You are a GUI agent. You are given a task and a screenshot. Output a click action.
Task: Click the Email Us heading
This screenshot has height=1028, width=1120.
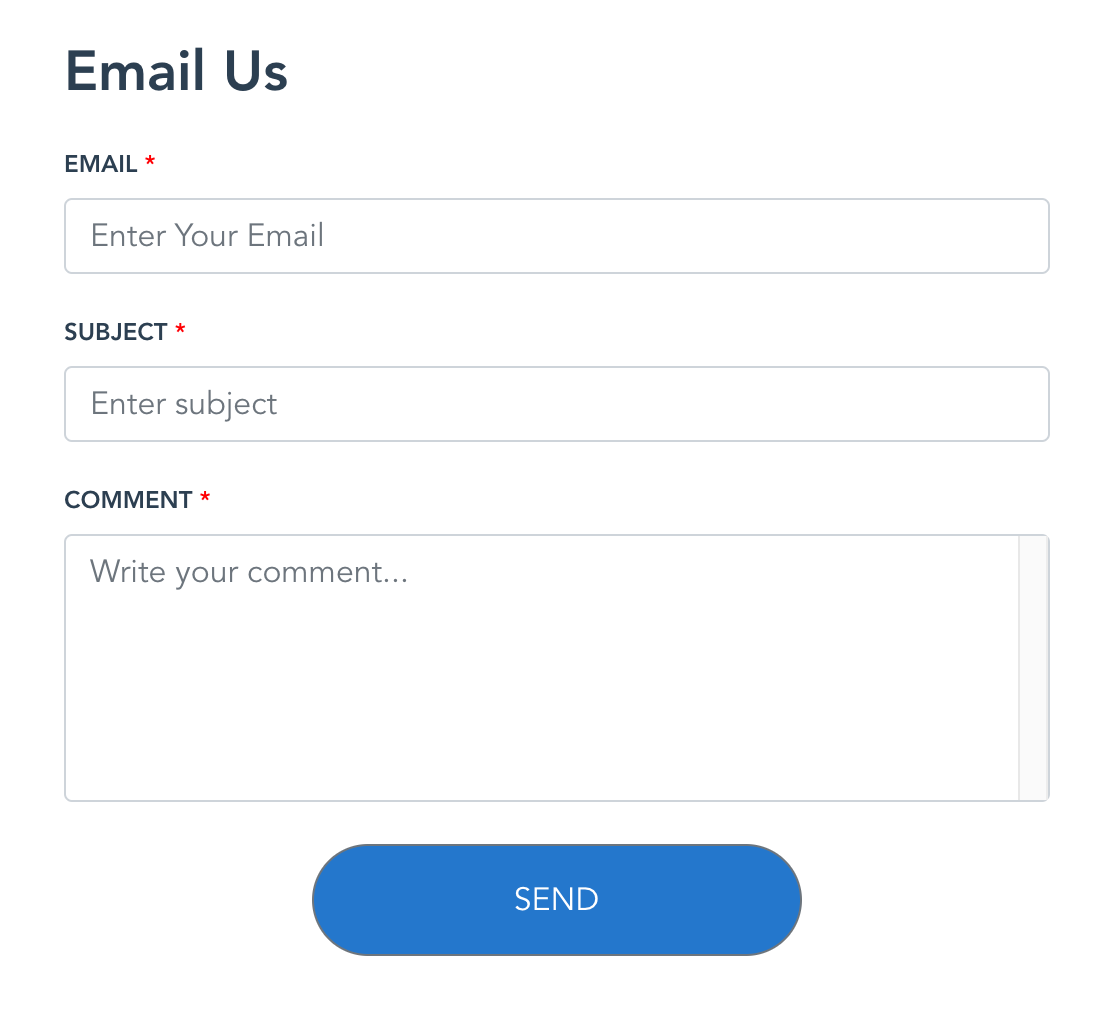tap(176, 71)
